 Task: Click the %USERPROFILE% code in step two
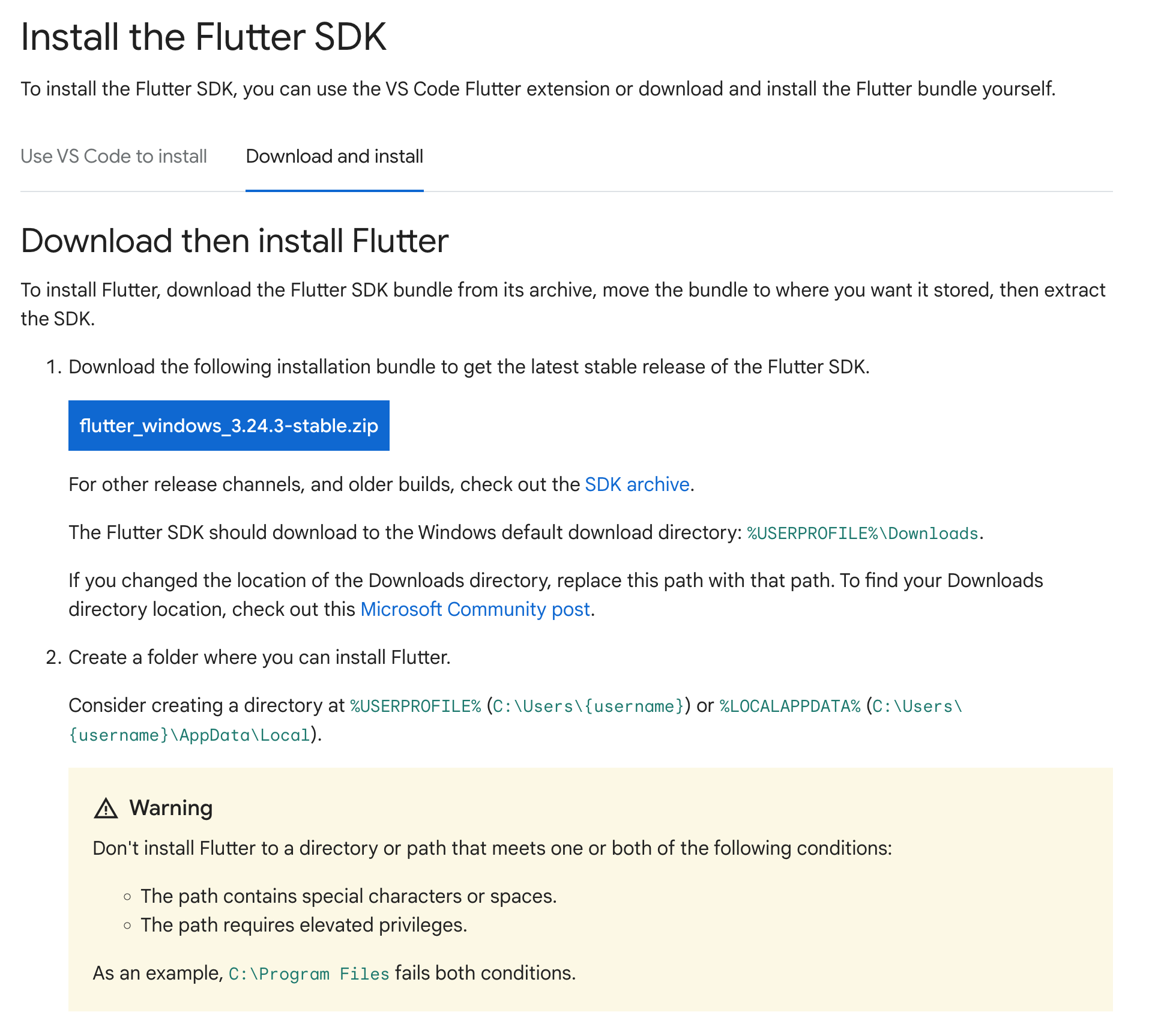416,706
